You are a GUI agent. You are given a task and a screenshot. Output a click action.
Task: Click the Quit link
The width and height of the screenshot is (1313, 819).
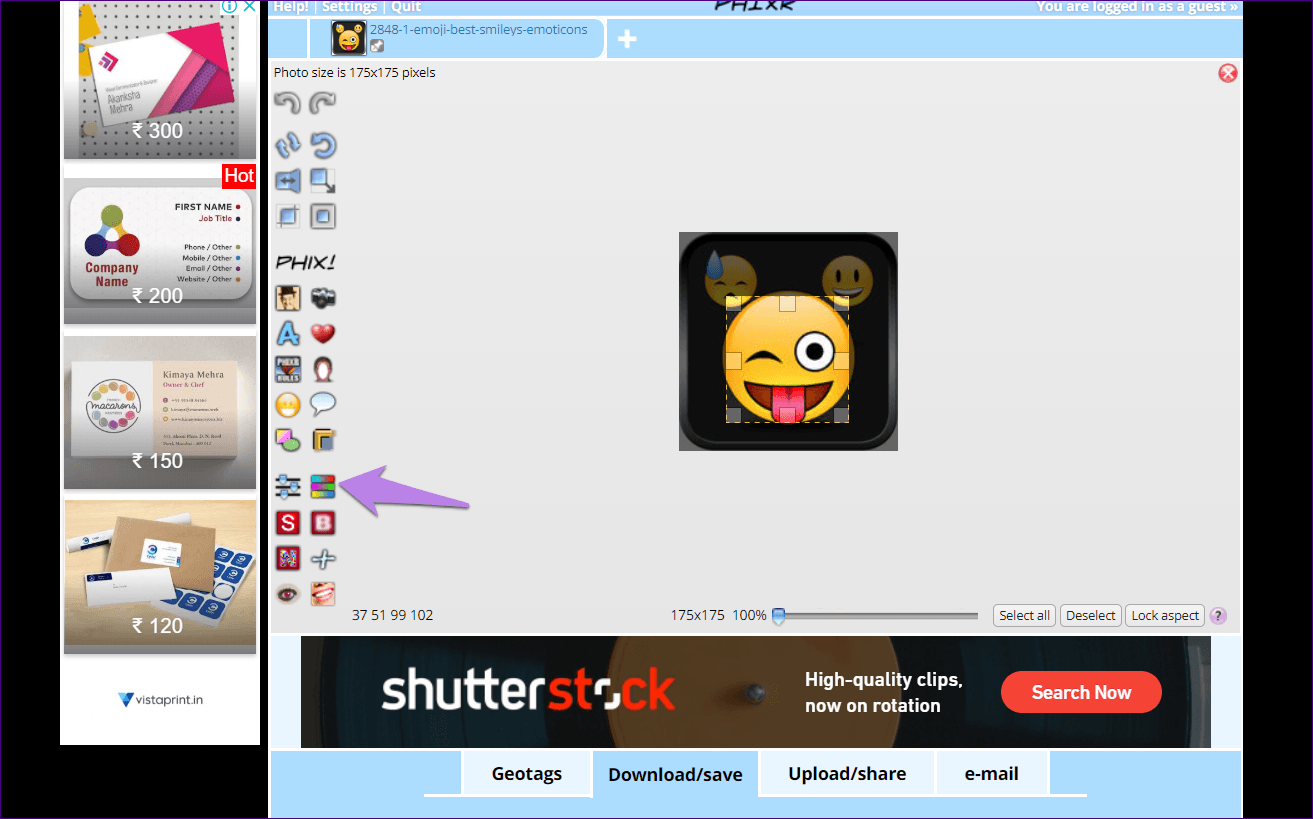point(407,6)
